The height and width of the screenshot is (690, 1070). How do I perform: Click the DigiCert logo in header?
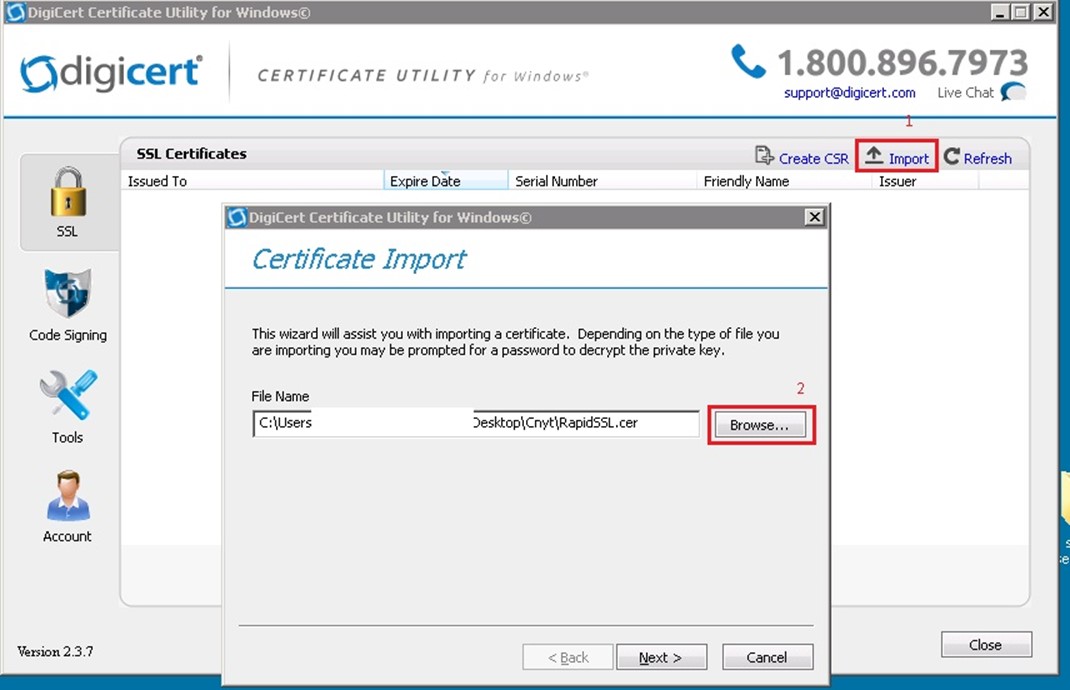(x=111, y=73)
